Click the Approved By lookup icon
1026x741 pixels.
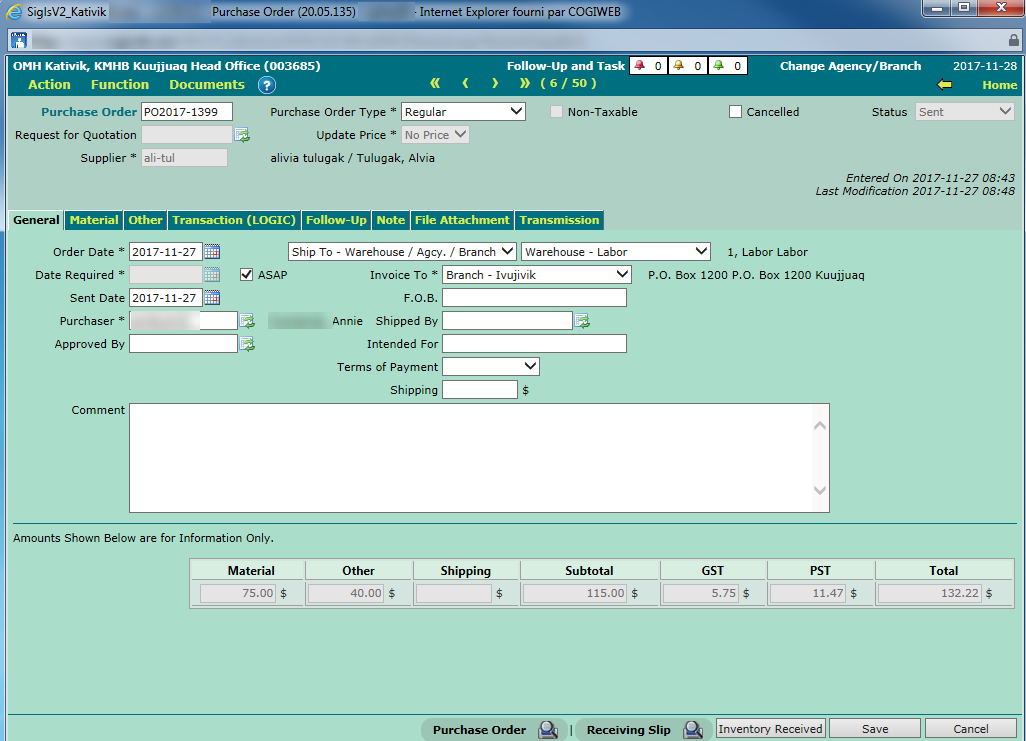tap(247, 344)
